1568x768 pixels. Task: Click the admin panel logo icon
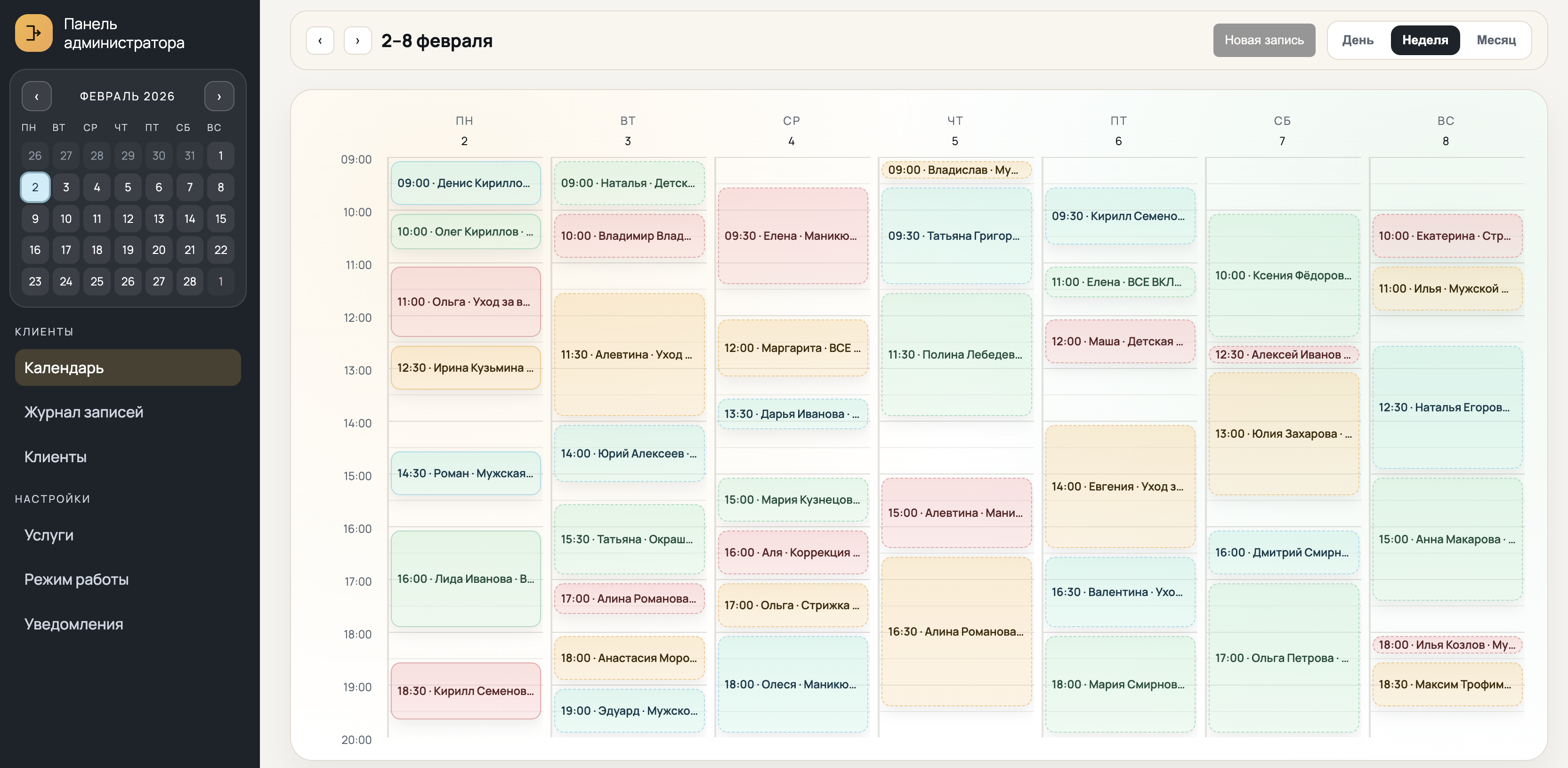point(33,33)
